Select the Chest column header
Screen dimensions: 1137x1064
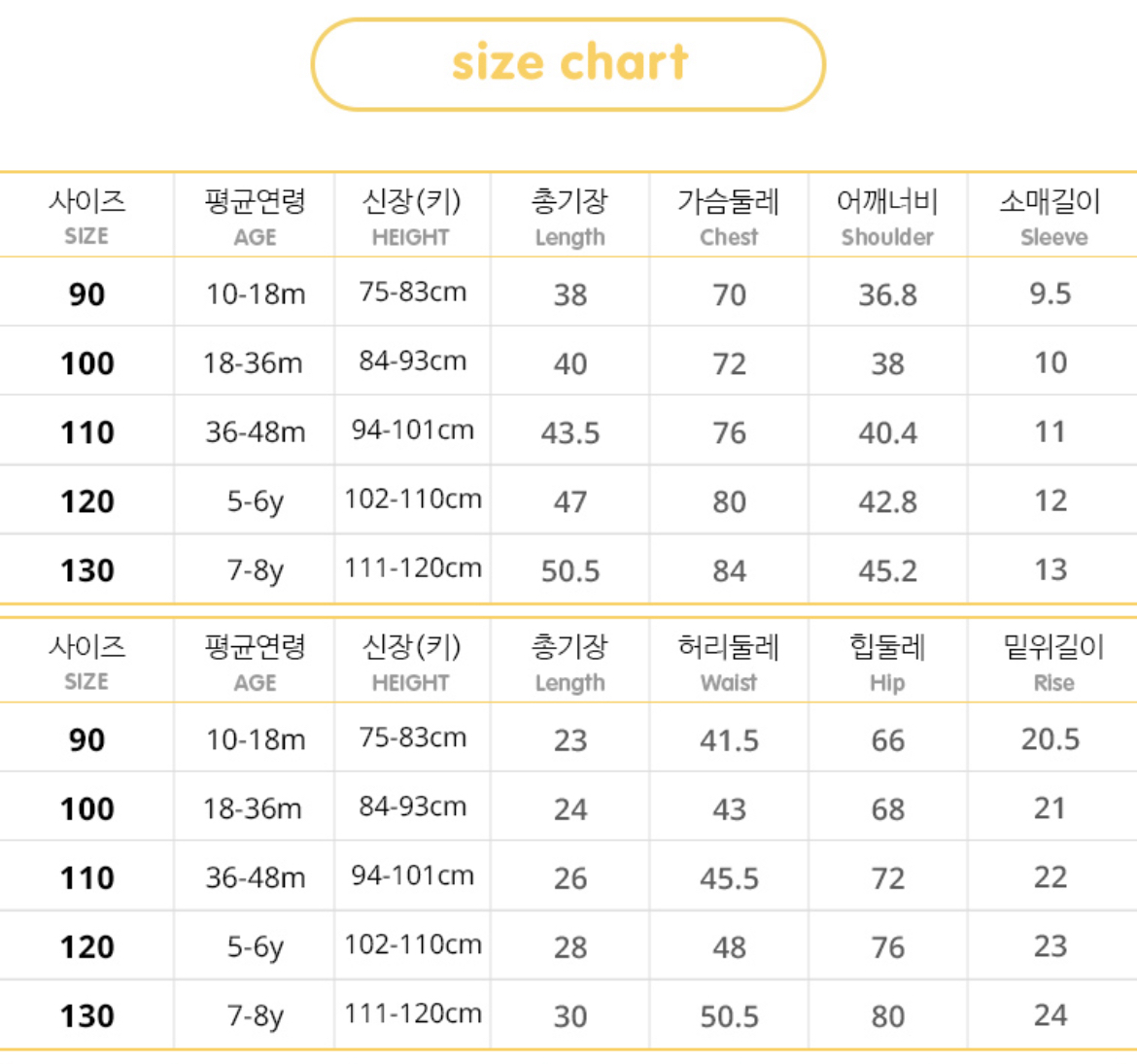pyautogui.click(x=729, y=217)
